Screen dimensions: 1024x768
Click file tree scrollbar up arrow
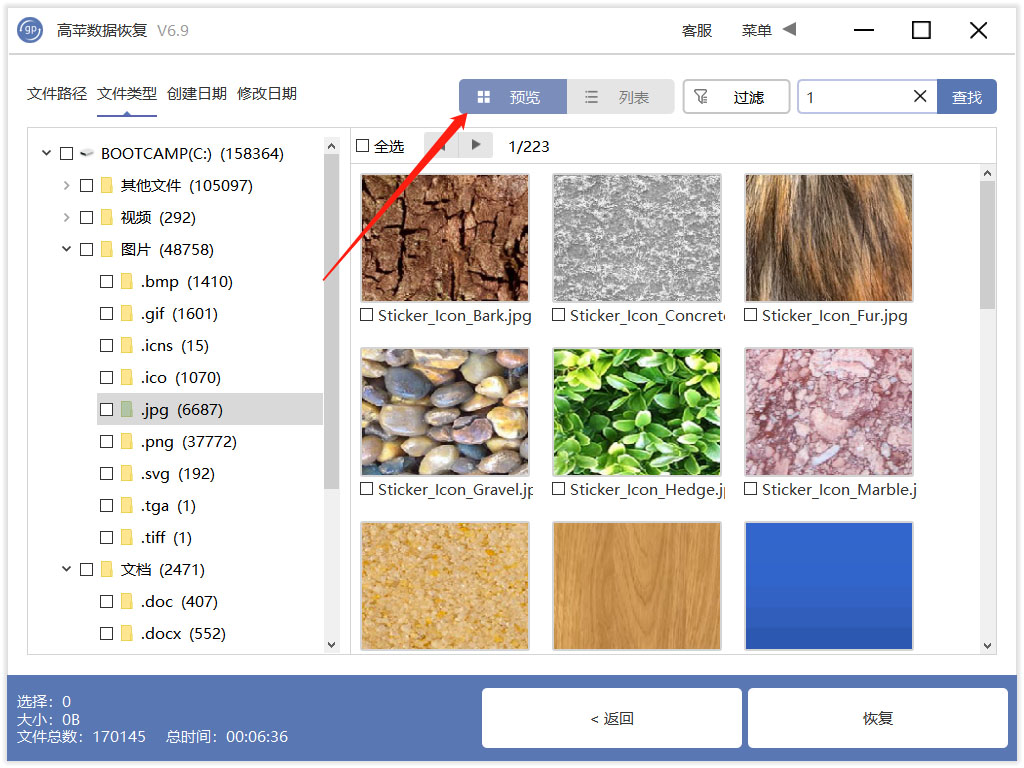[x=331, y=146]
